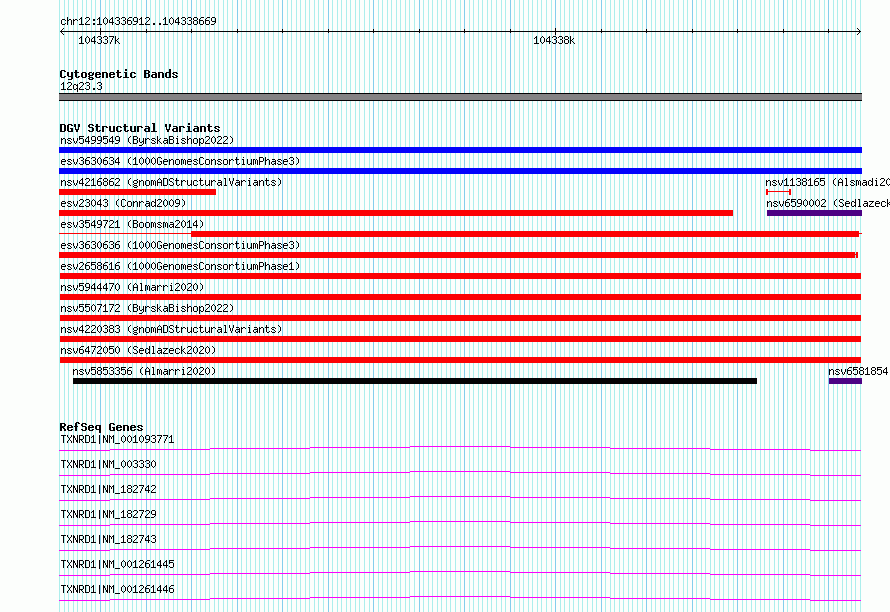Click transcript label TXNRD1|NM_182742
Image resolution: width=890 pixels, height=612 pixels.
(108, 489)
